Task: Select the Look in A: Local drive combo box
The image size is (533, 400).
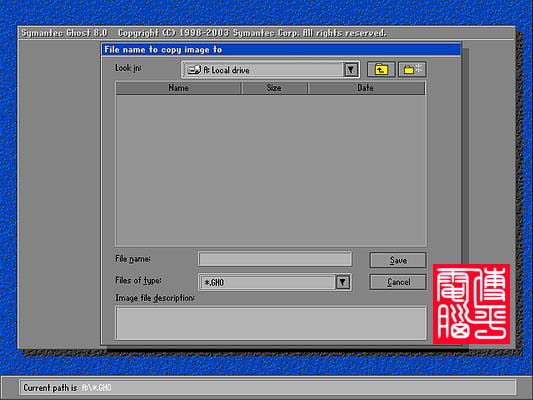Action: tap(271, 70)
